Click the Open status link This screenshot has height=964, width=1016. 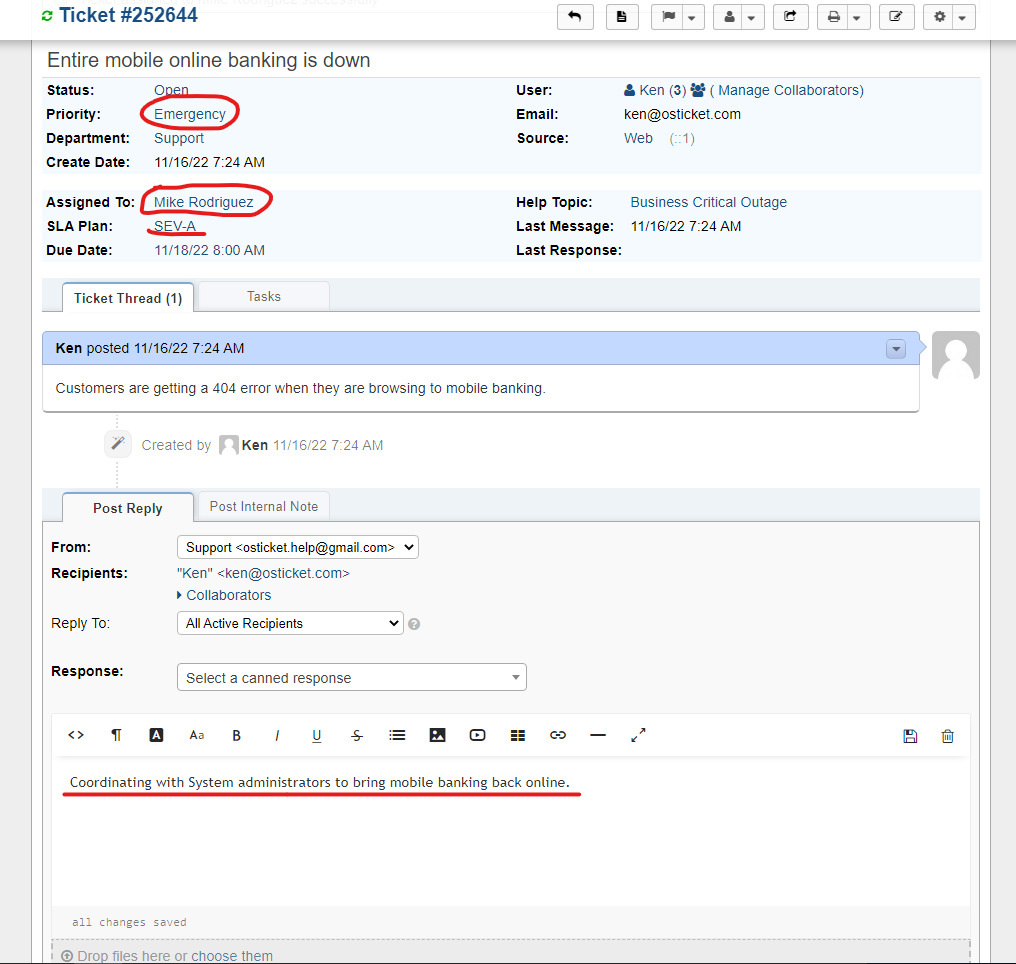point(171,90)
